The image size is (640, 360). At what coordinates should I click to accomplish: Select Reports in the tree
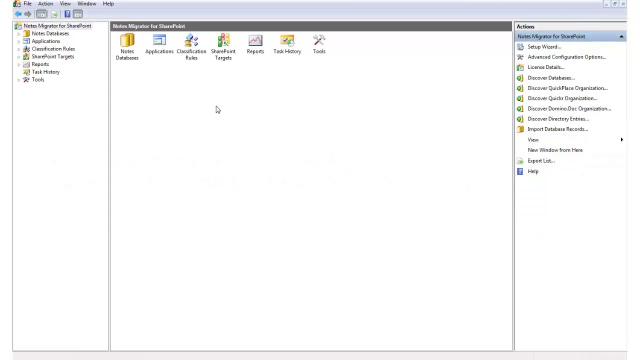click(40, 64)
